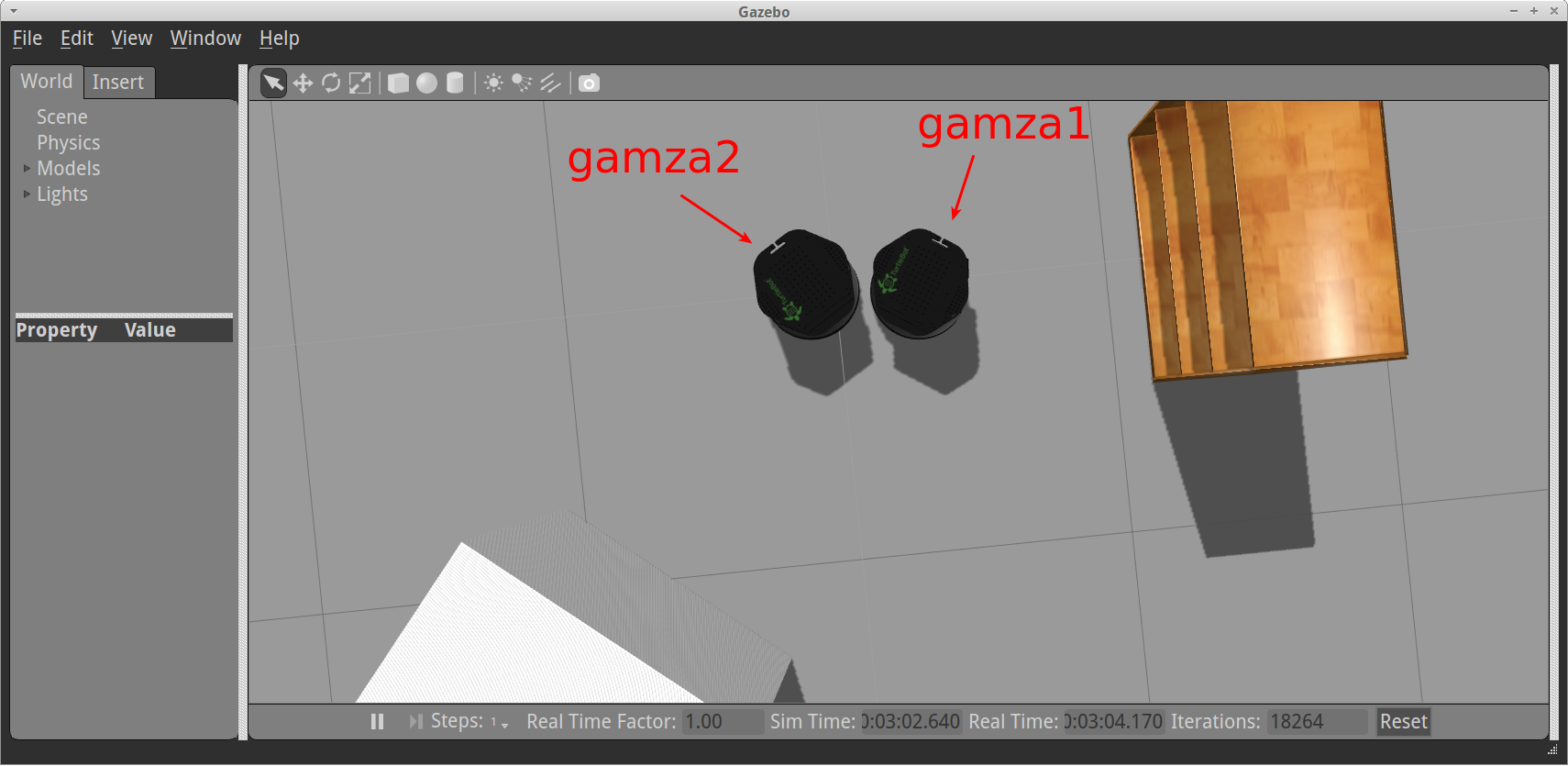Switch to the Insert tab
The height and width of the screenshot is (766, 1568).
point(118,83)
